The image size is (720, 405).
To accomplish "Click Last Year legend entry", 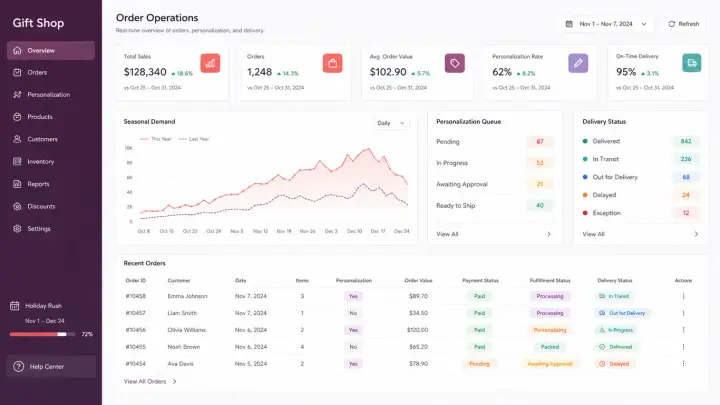I will click(194, 139).
